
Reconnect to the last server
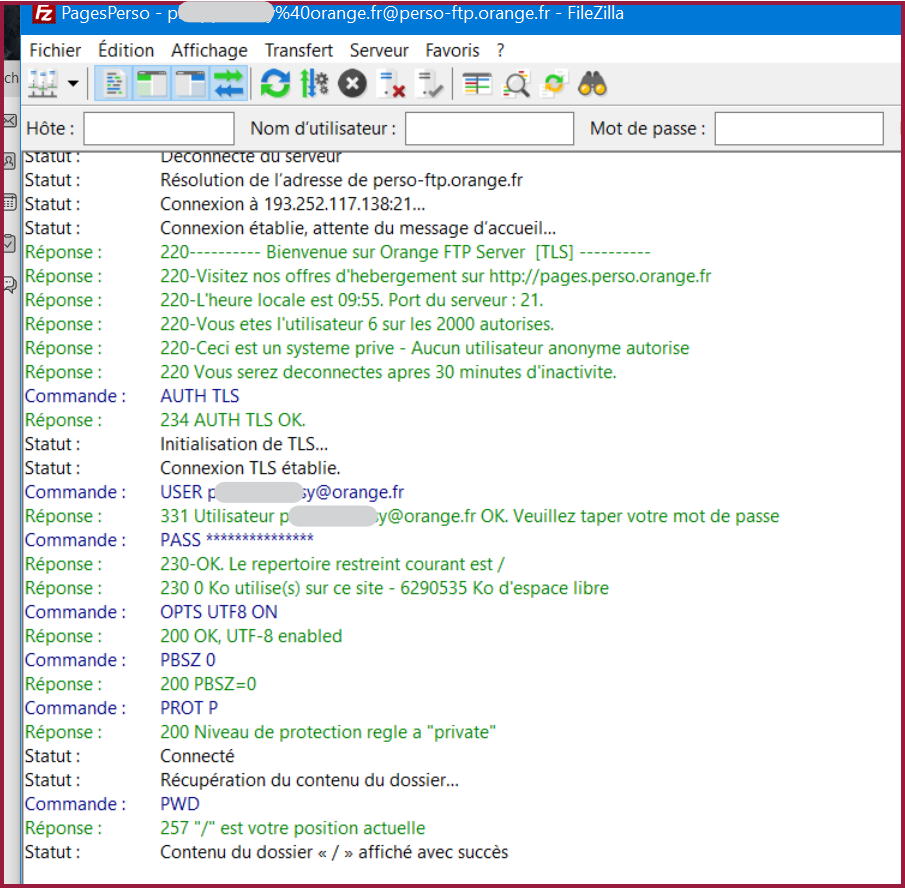coord(429,85)
